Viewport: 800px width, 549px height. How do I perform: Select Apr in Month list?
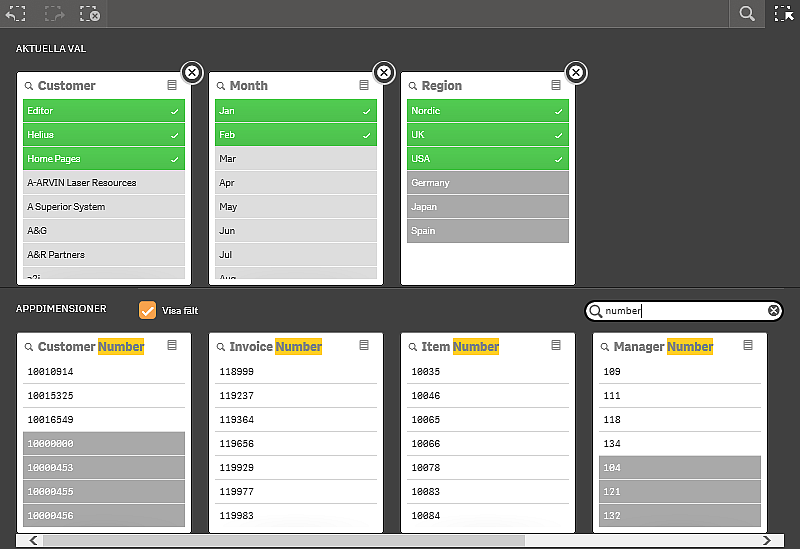[x=295, y=183]
